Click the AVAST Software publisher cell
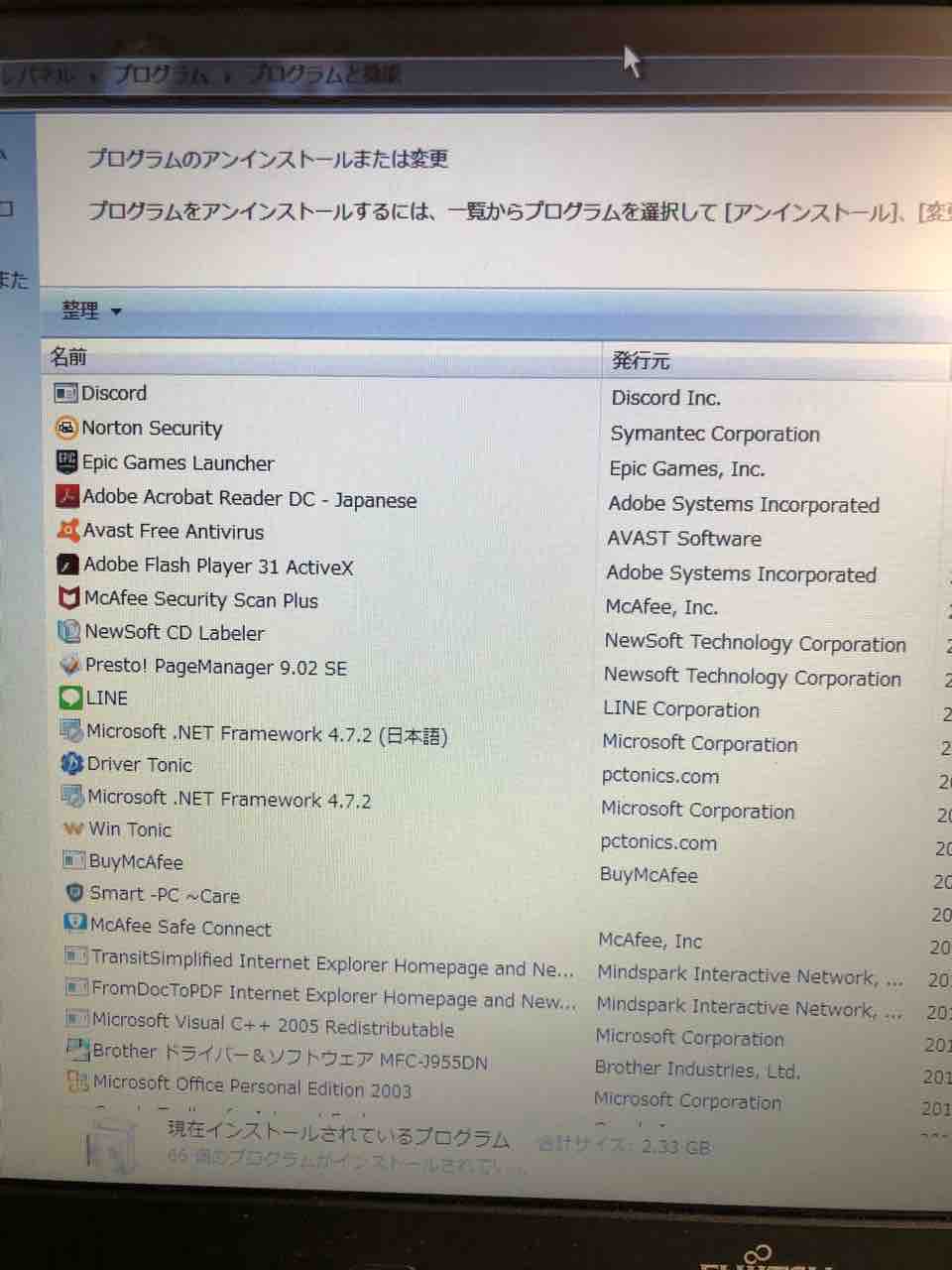Screen dimensions: 952x1270 [x=684, y=539]
